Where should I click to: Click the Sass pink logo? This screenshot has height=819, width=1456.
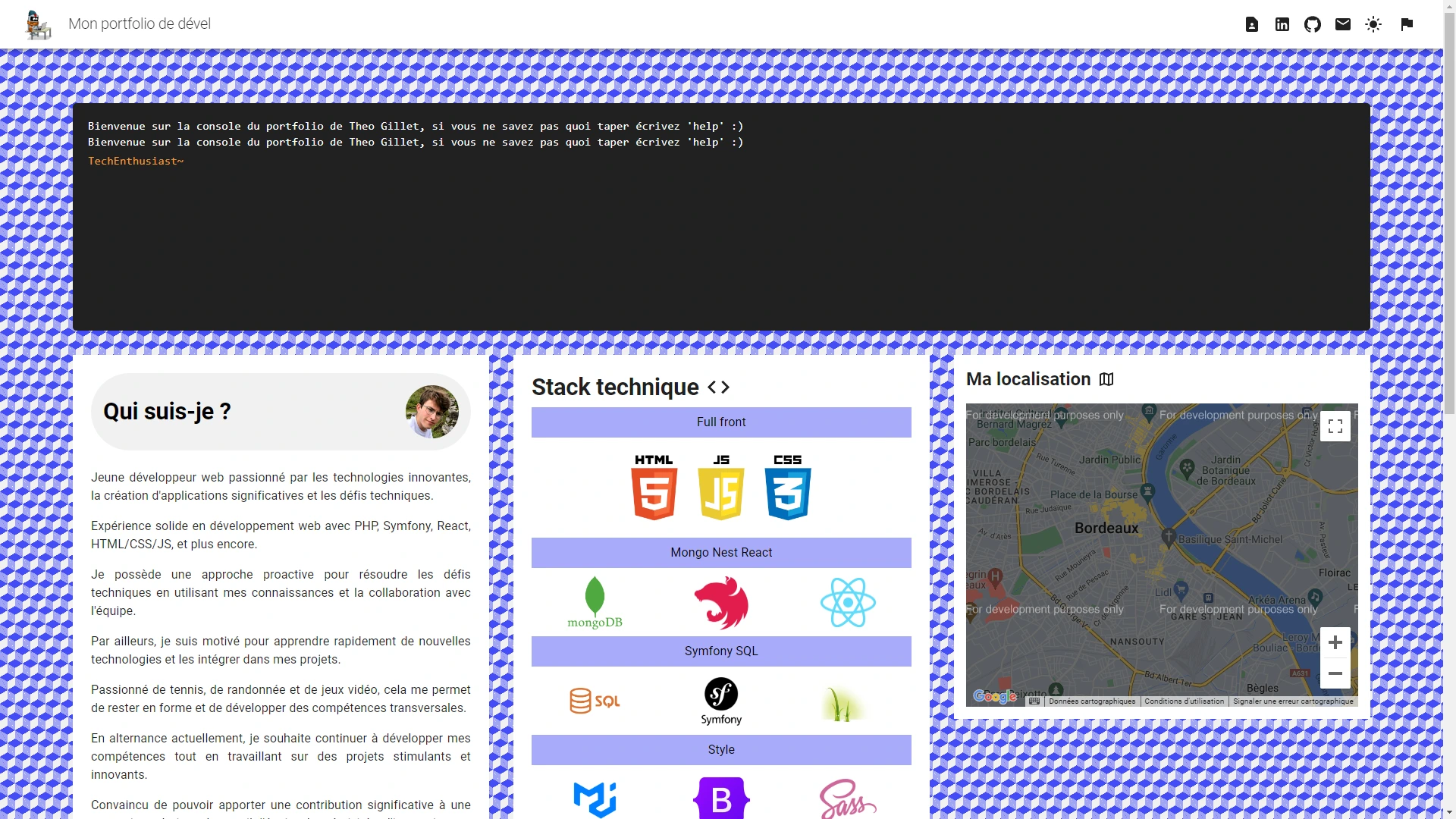[848, 799]
